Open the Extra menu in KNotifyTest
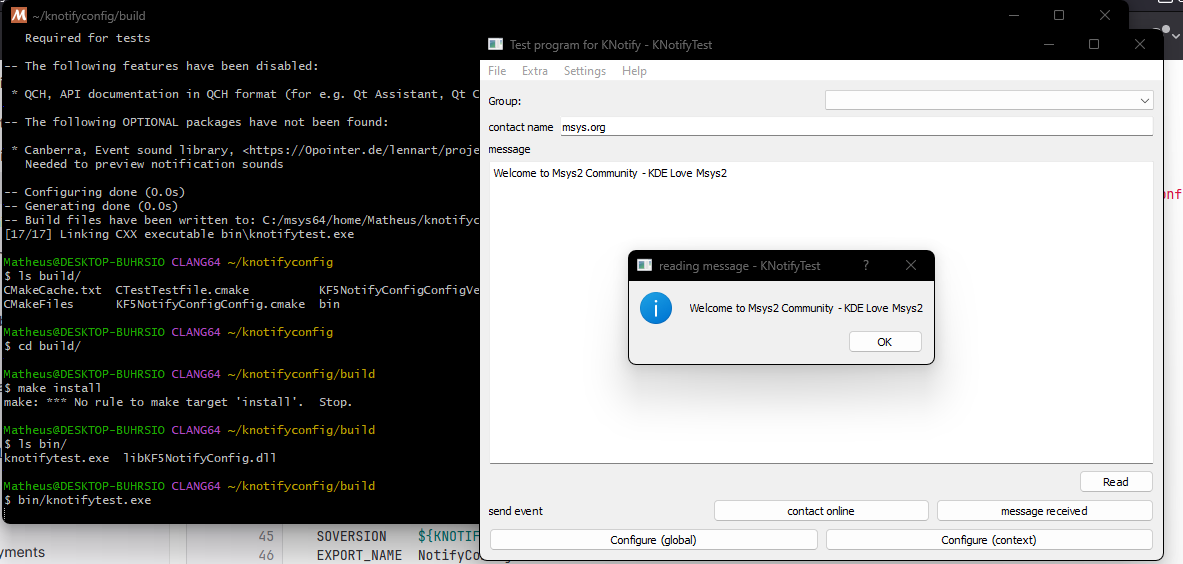This screenshot has height=564, width=1183. (x=535, y=71)
